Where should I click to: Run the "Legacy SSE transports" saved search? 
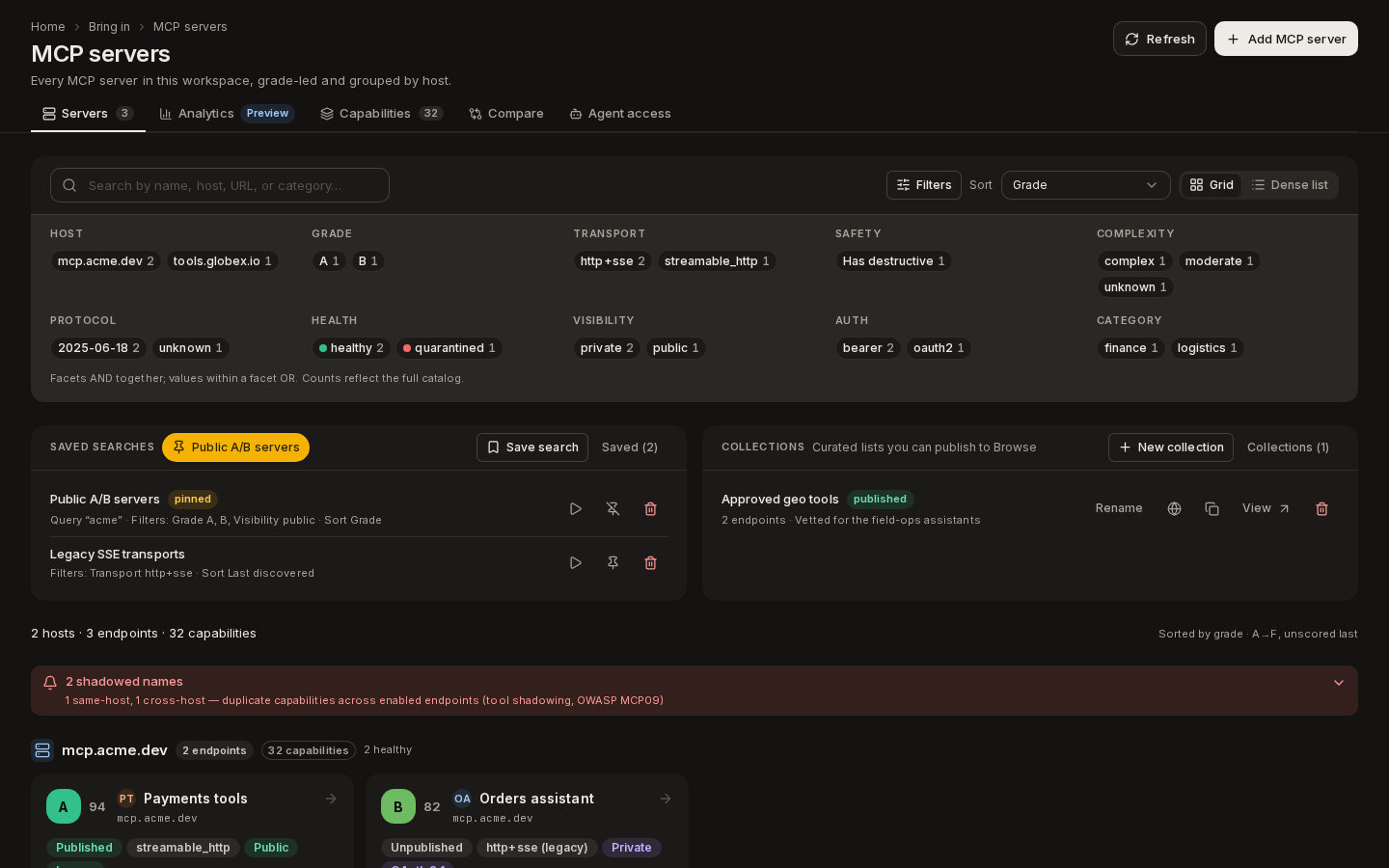click(576, 562)
